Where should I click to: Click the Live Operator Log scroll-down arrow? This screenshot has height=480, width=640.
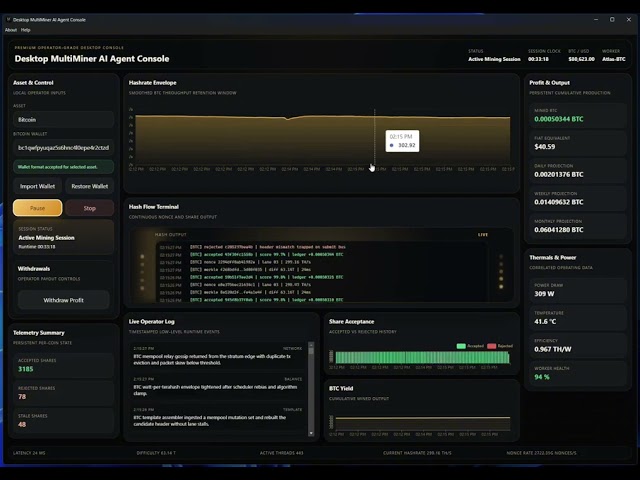[x=311, y=433]
